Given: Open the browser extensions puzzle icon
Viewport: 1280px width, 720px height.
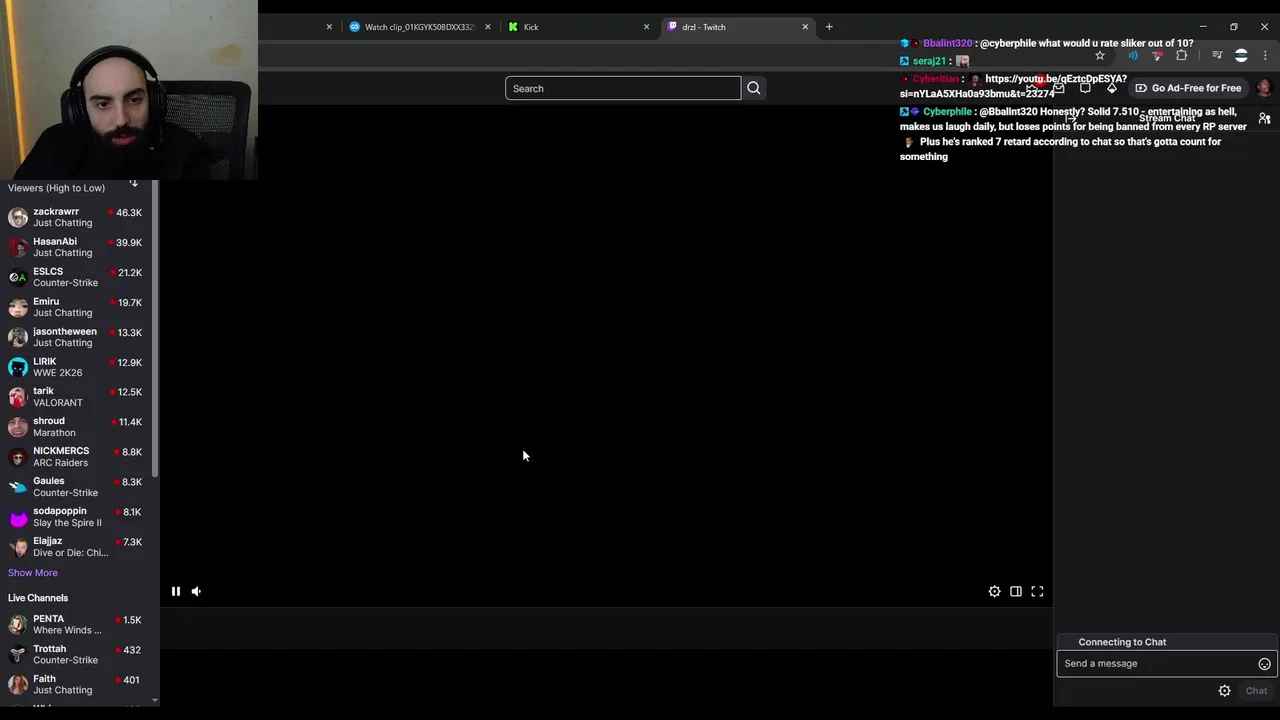Looking at the screenshot, I should coord(1181,55).
